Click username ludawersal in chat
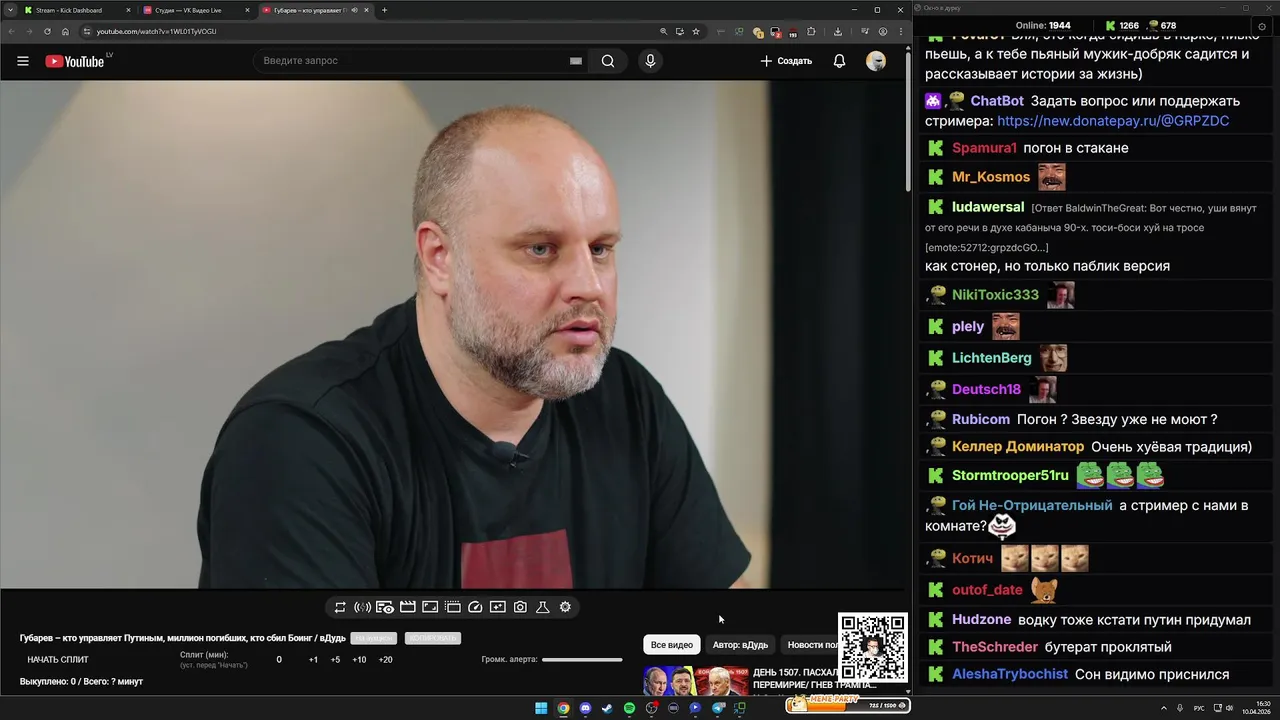This screenshot has height=720, width=1280. [x=988, y=207]
